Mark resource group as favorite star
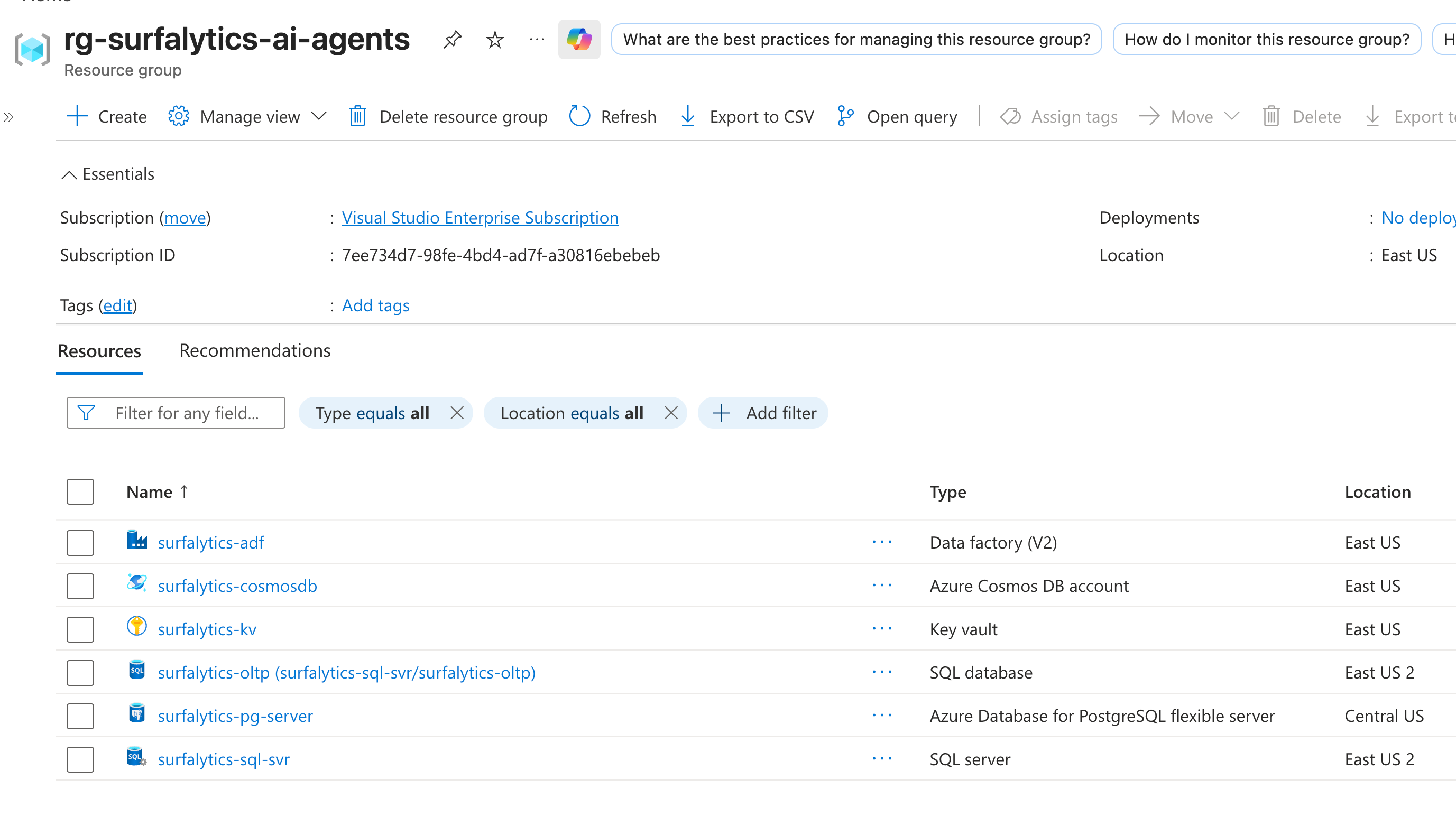The height and width of the screenshot is (817, 1456). (x=494, y=39)
